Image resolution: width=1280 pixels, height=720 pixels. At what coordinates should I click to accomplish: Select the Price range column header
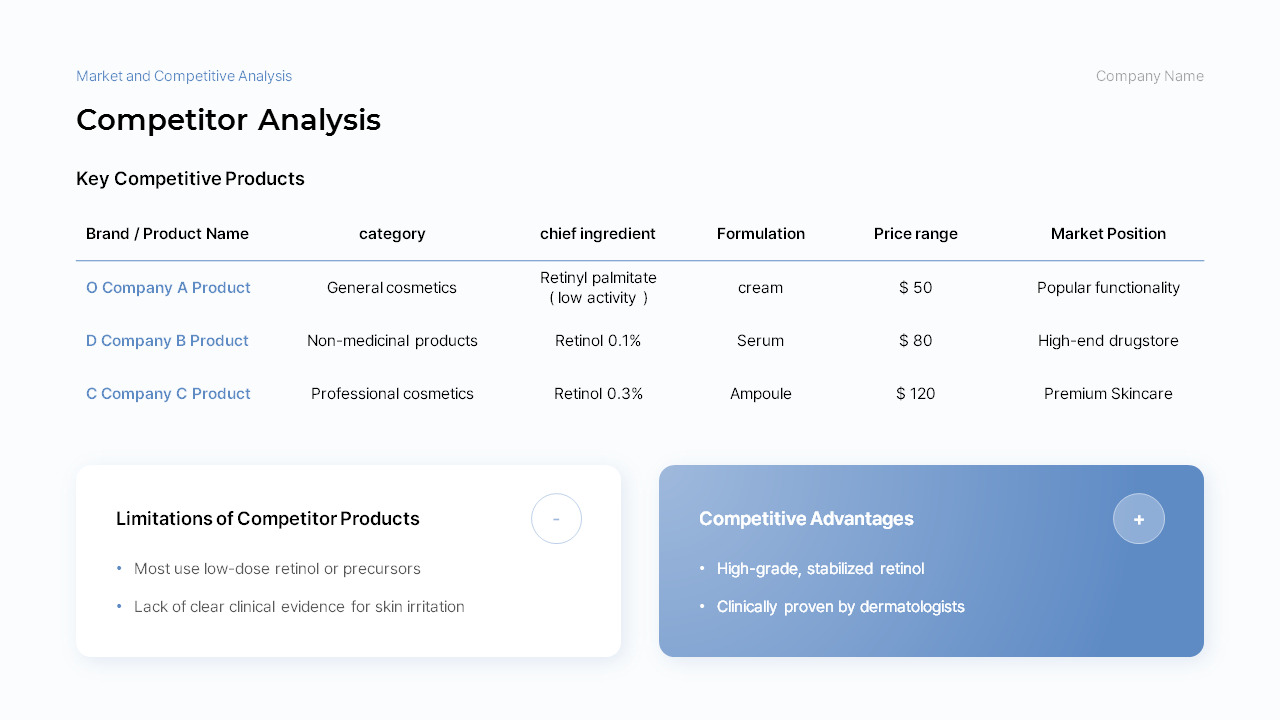coord(916,234)
